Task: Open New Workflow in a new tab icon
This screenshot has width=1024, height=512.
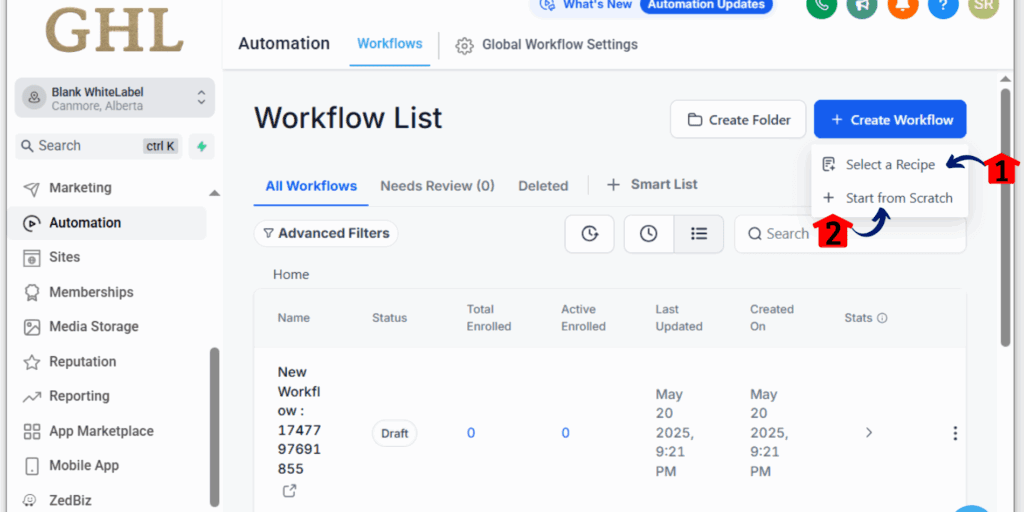Action: coord(289,490)
